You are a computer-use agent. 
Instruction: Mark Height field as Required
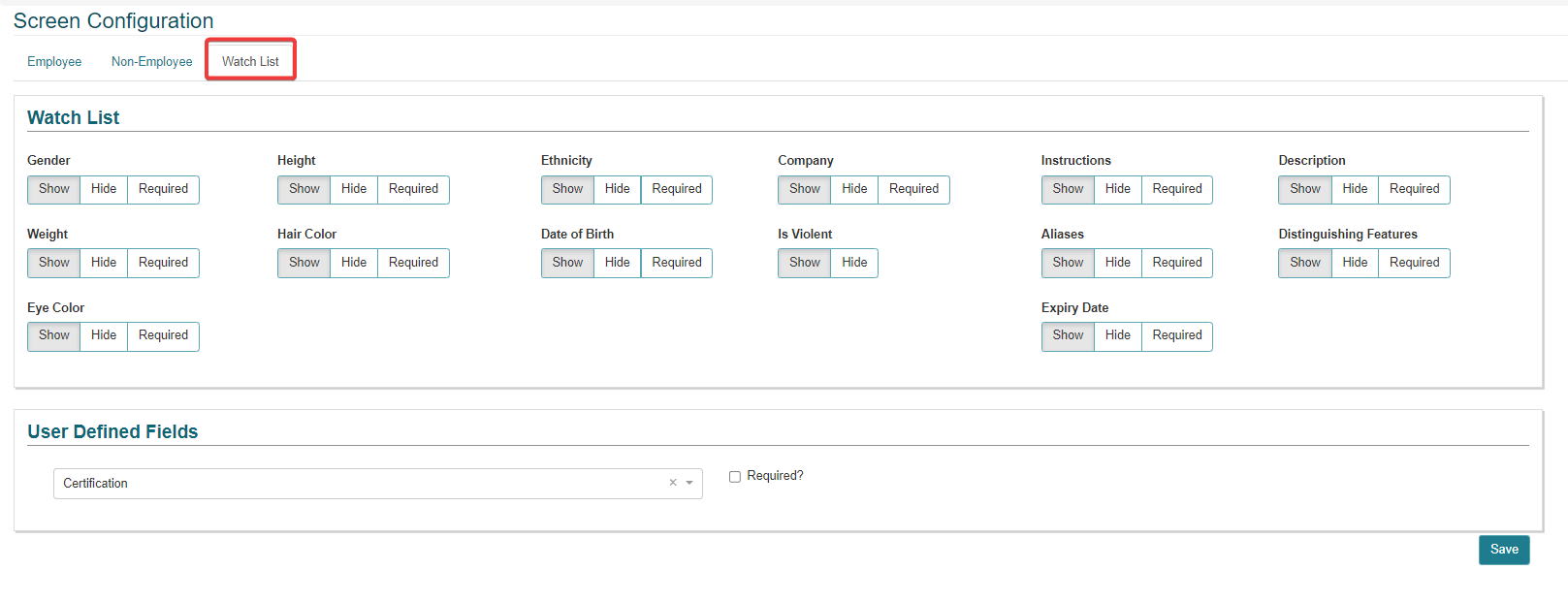(413, 189)
